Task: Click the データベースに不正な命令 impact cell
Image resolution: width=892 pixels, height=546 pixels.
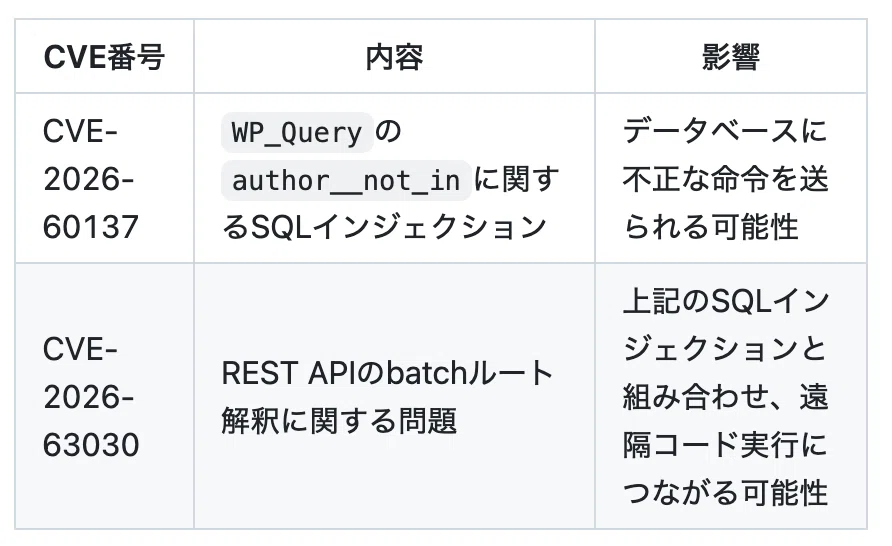Action: point(725,179)
